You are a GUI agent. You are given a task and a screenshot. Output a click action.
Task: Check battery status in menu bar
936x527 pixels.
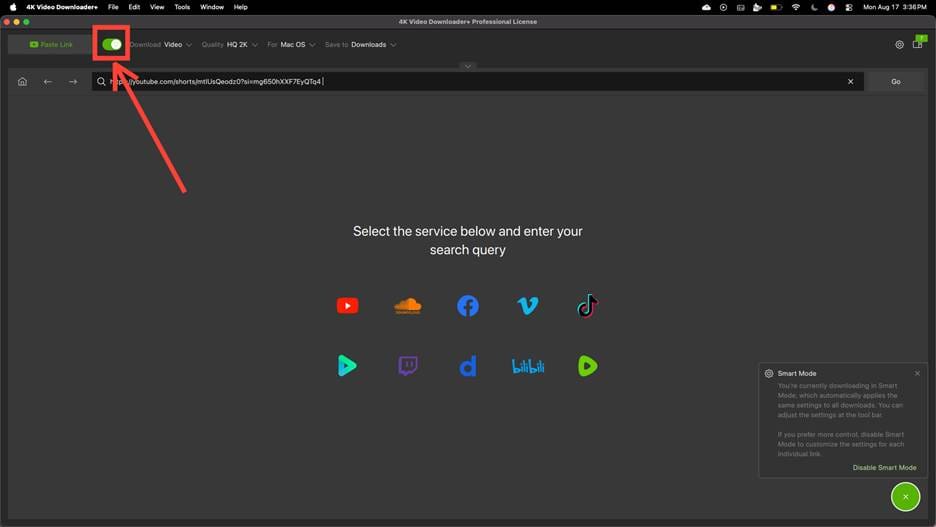(775, 8)
